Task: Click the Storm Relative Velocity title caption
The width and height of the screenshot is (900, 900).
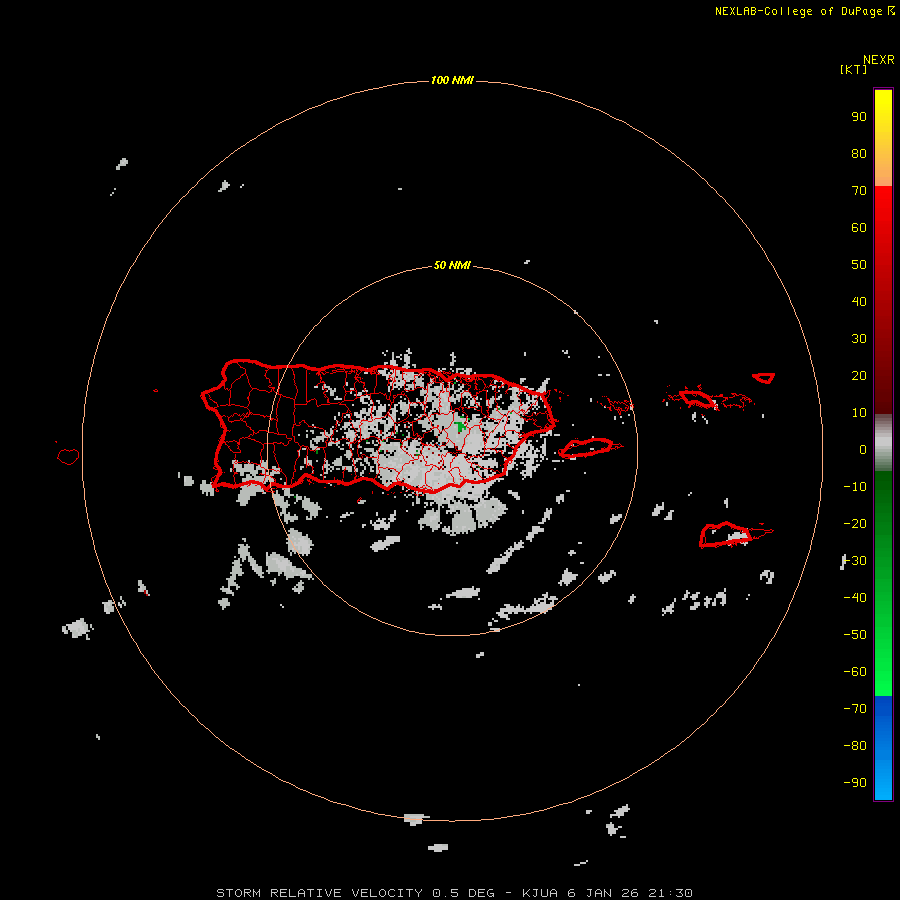Action: (x=454, y=893)
